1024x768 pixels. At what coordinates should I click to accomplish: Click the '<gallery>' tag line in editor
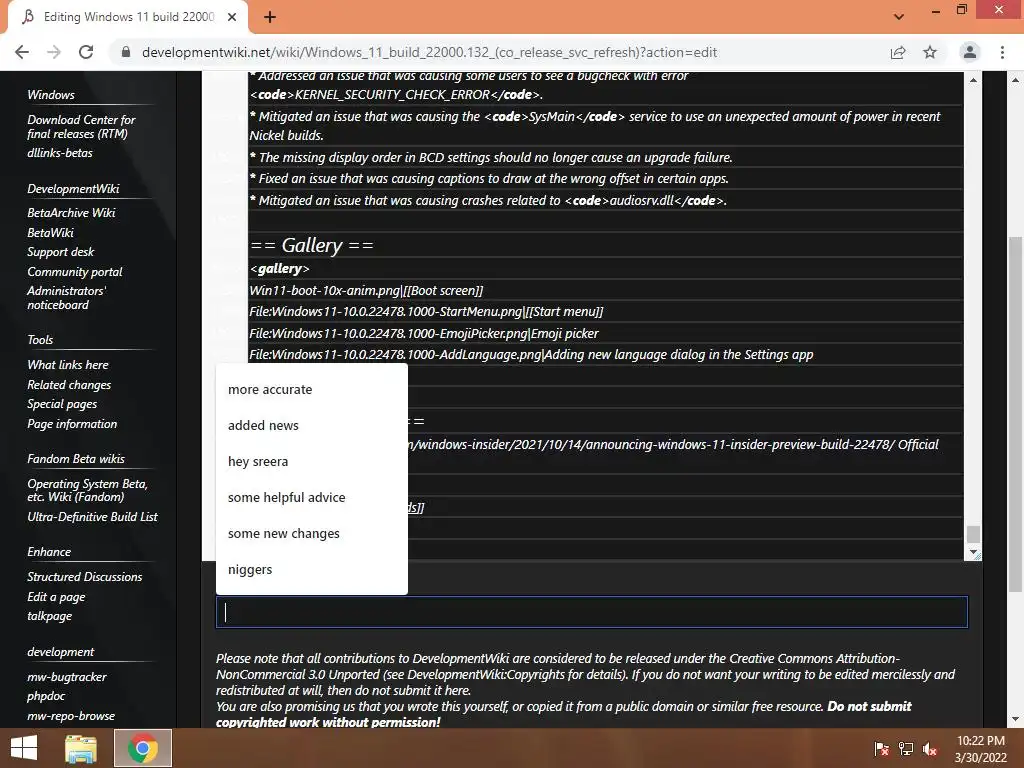280,268
